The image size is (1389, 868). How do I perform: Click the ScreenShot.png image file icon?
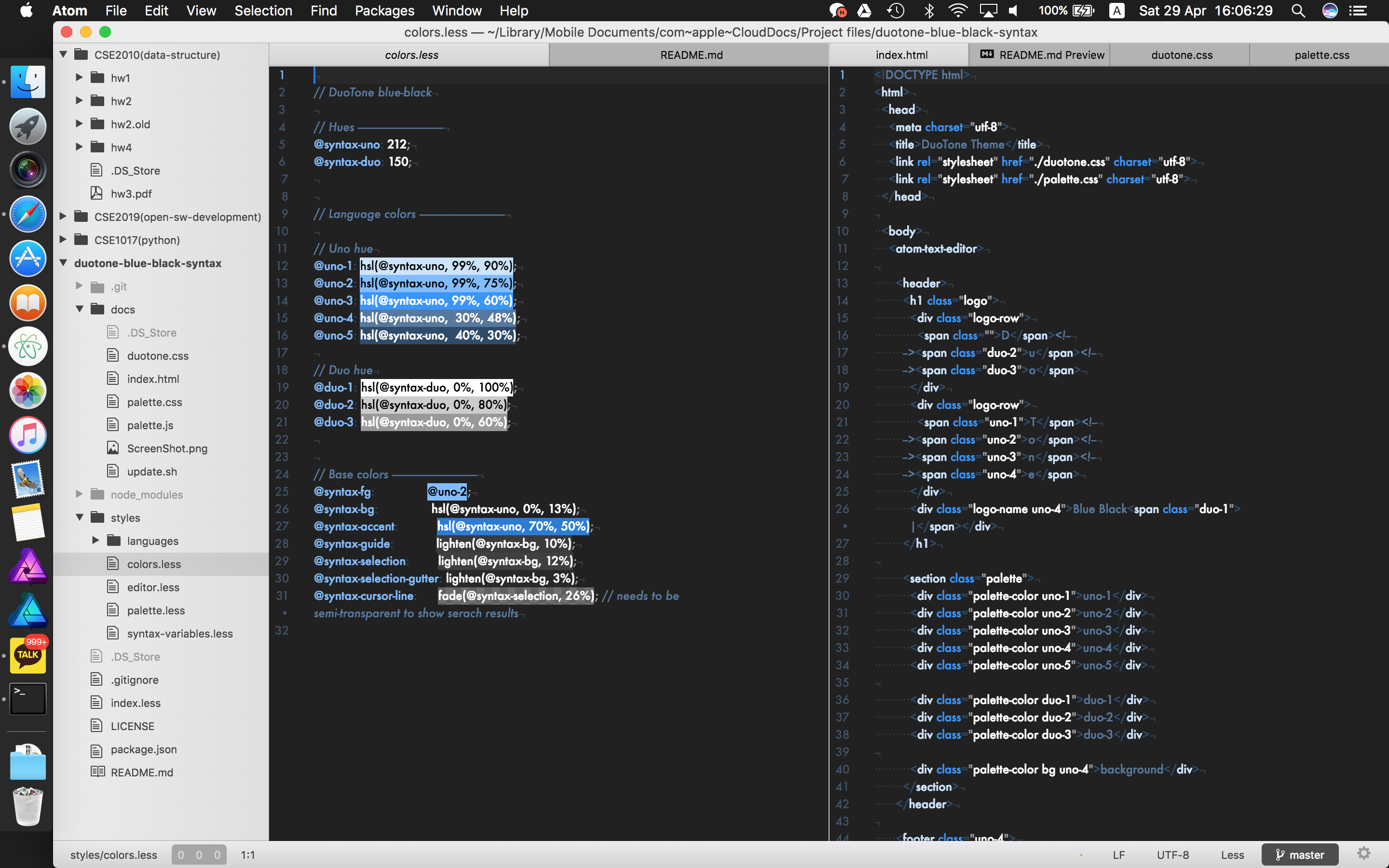pyautogui.click(x=113, y=448)
